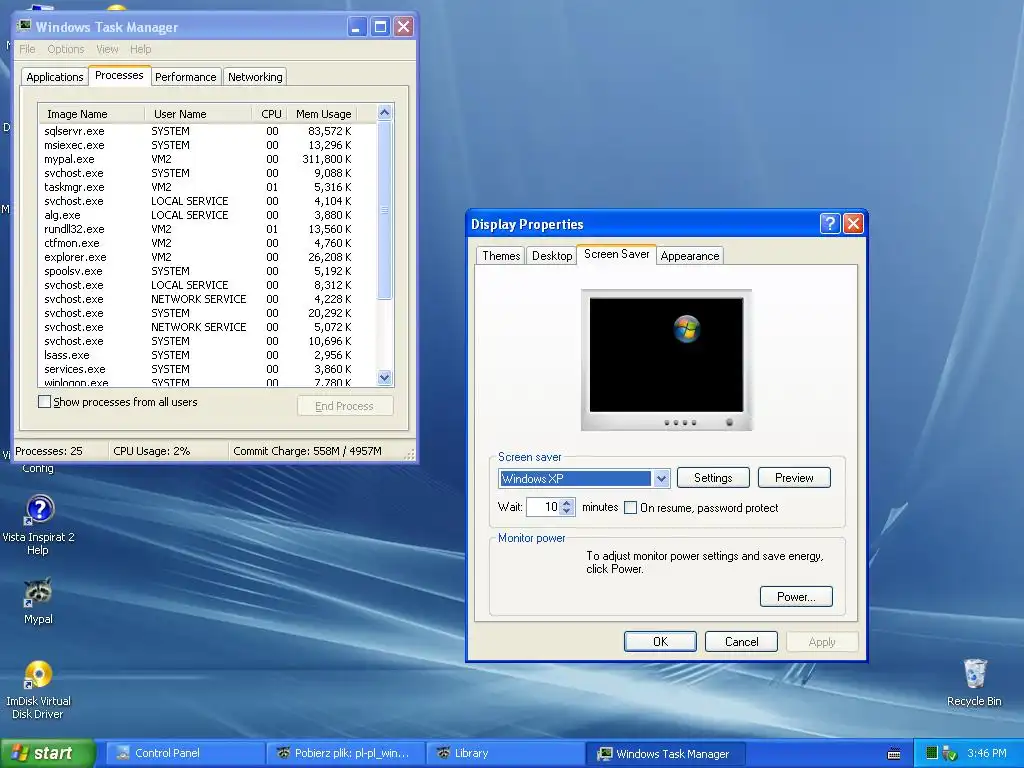Click the process list scrollbar down arrow
The height and width of the screenshot is (768, 1024).
point(384,377)
